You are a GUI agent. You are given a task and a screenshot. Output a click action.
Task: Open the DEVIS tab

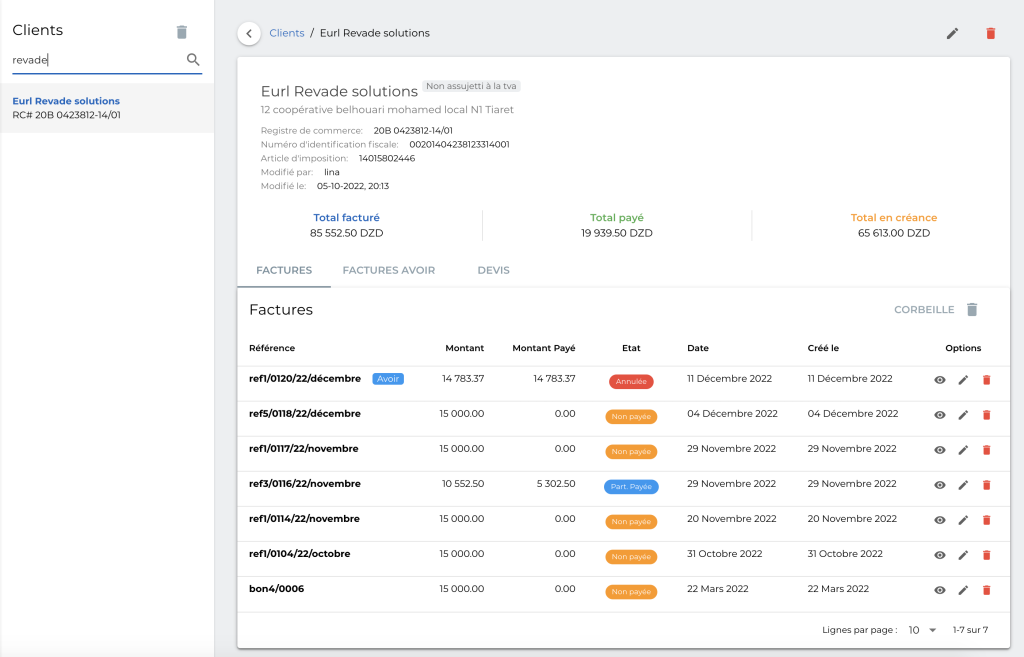point(493,270)
